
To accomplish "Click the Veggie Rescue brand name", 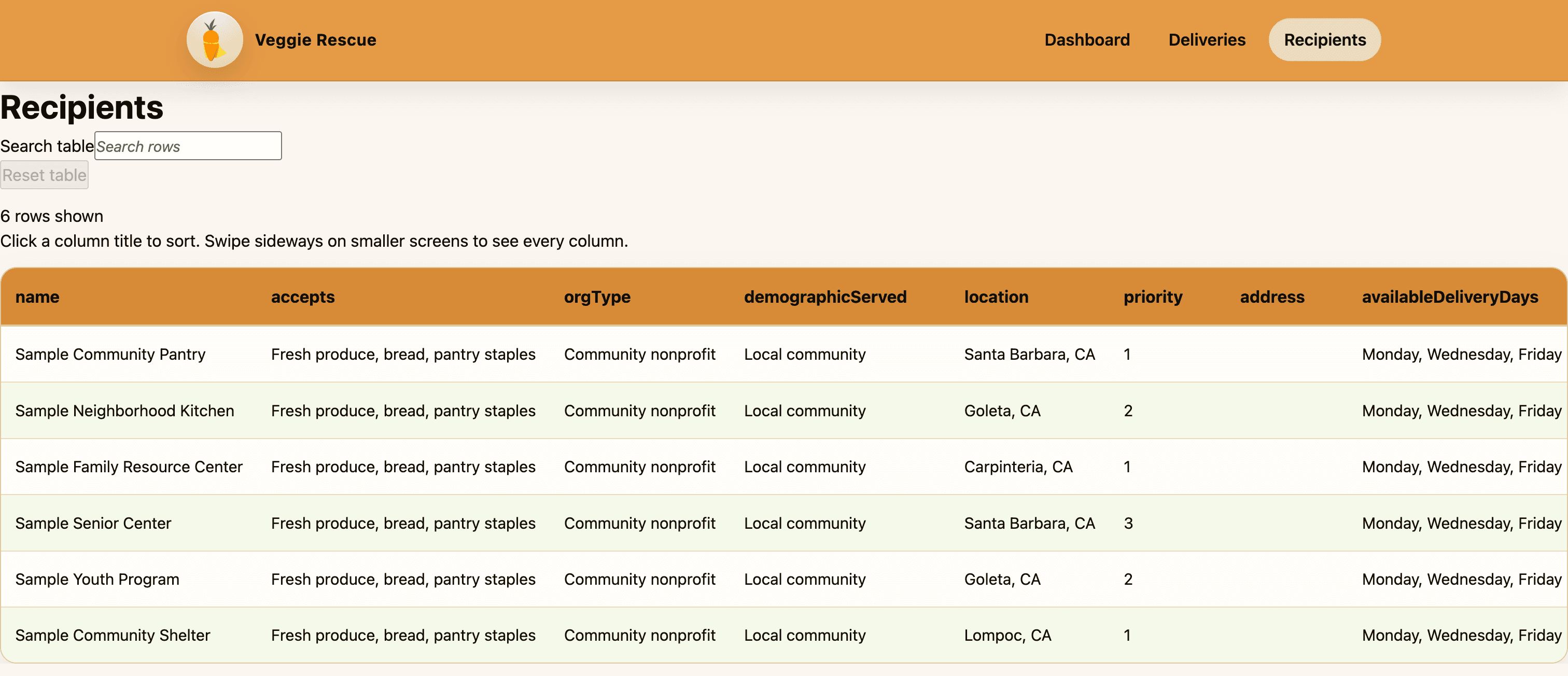I will coord(315,39).
